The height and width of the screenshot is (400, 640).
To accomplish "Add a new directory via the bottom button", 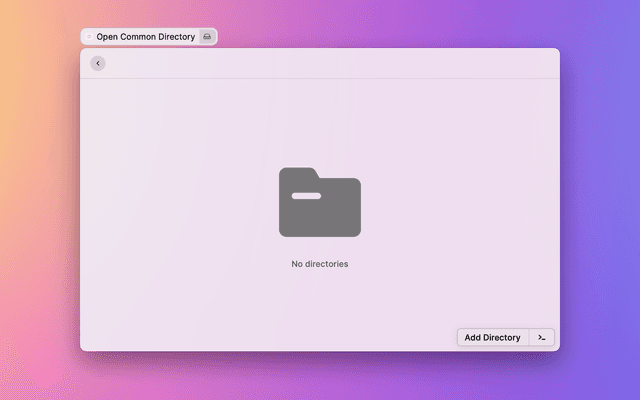I will (x=492, y=338).
